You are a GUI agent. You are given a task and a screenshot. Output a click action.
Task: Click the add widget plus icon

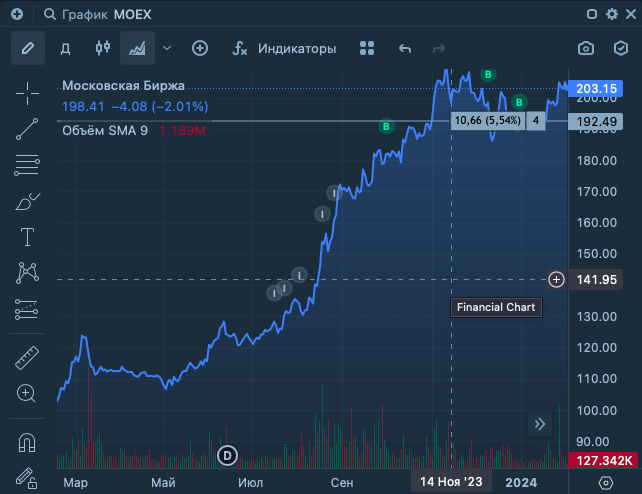(x=17, y=14)
